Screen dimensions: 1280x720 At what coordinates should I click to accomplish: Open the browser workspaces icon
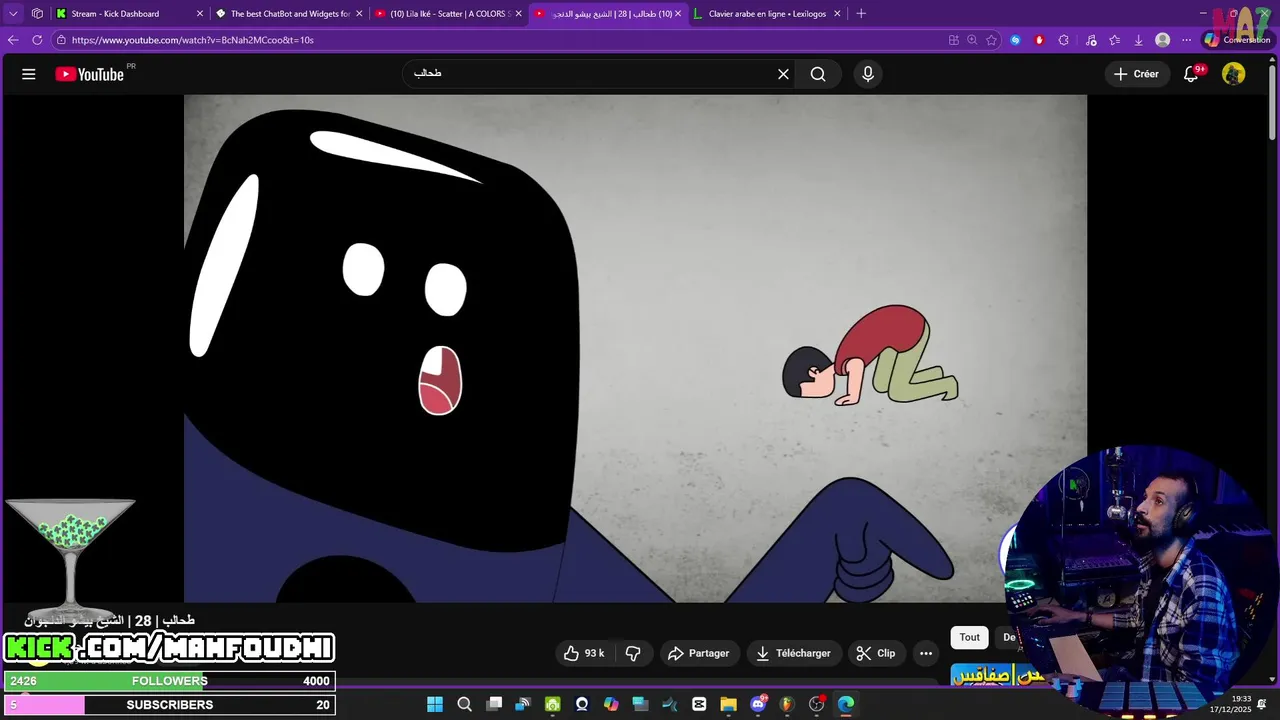tap(37, 14)
